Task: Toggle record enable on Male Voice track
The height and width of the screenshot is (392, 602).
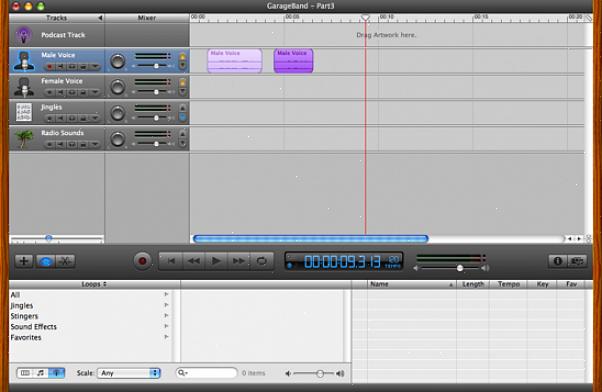Action: pos(49,67)
